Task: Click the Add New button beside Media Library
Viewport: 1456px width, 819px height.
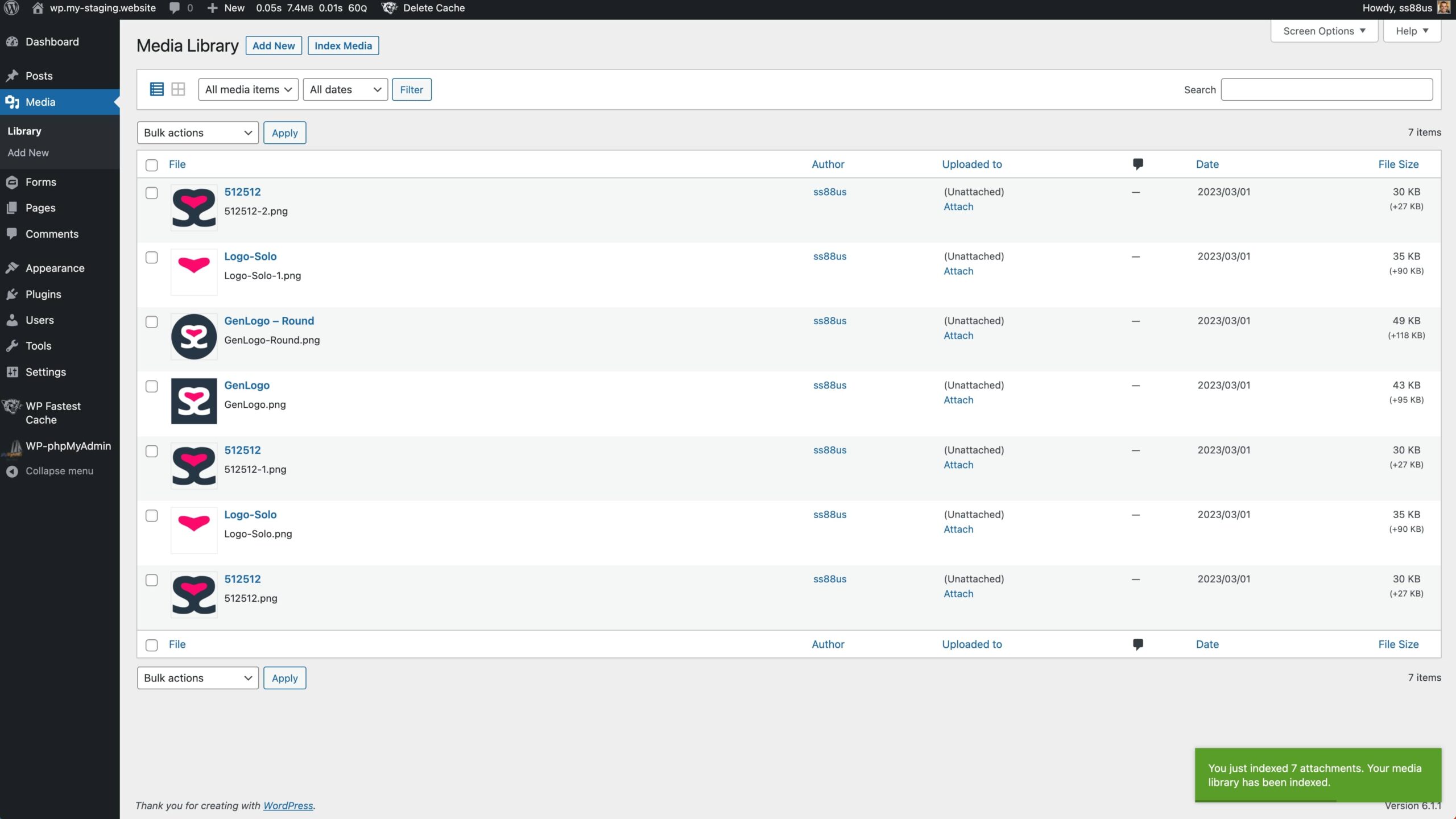Action: (274, 45)
